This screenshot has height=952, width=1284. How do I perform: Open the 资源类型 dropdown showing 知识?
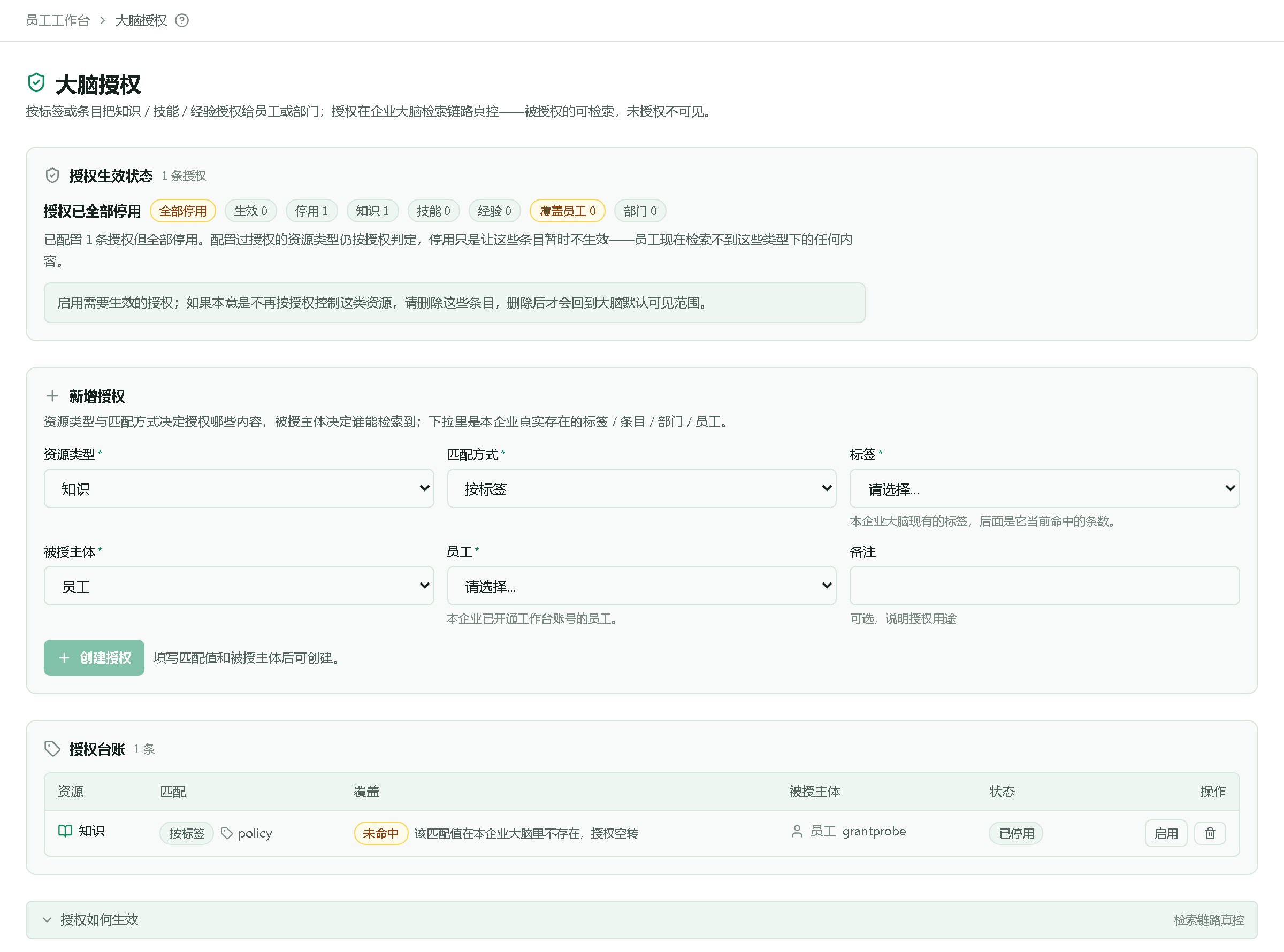click(239, 489)
